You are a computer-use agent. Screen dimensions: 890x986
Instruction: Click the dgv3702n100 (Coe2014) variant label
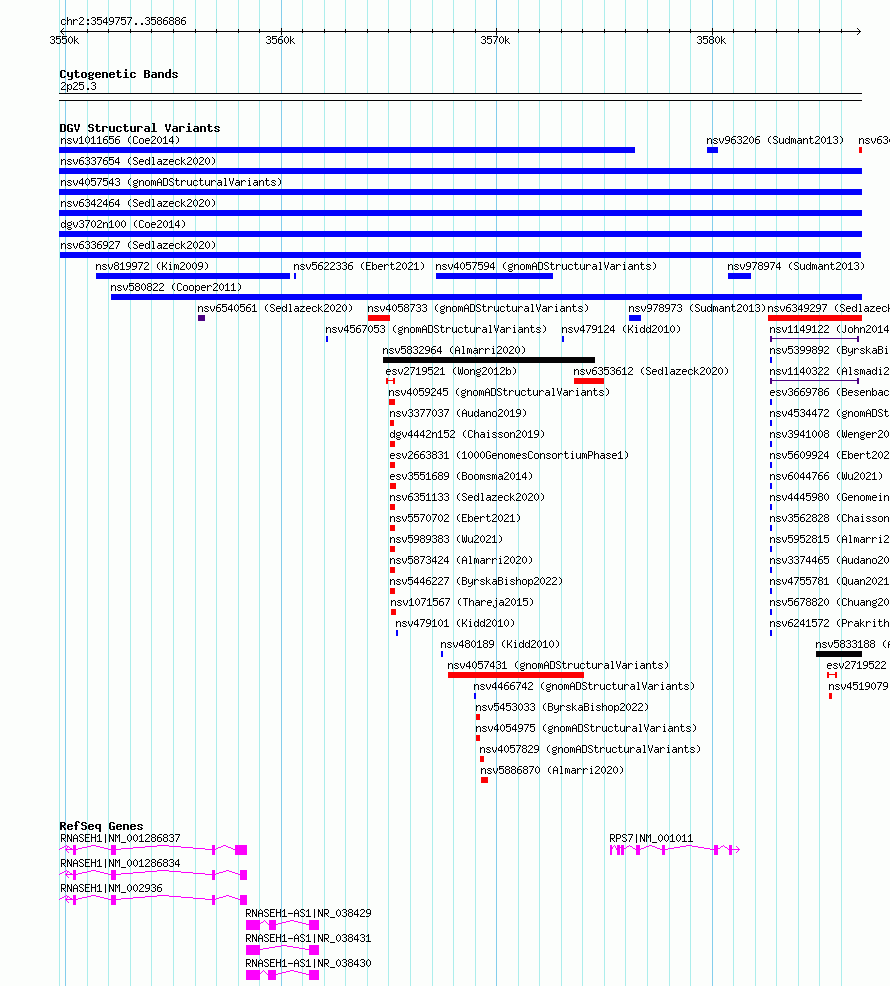pyautogui.click(x=123, y=224)
